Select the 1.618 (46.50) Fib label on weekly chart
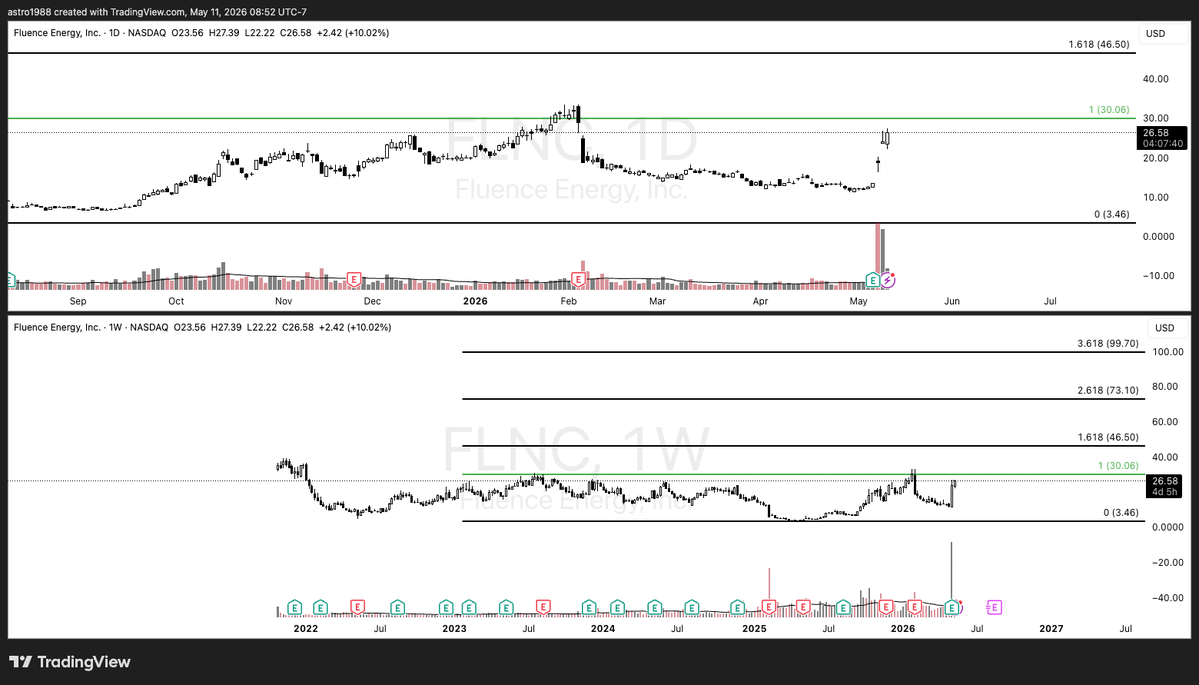 click(x=1108, y=437)
